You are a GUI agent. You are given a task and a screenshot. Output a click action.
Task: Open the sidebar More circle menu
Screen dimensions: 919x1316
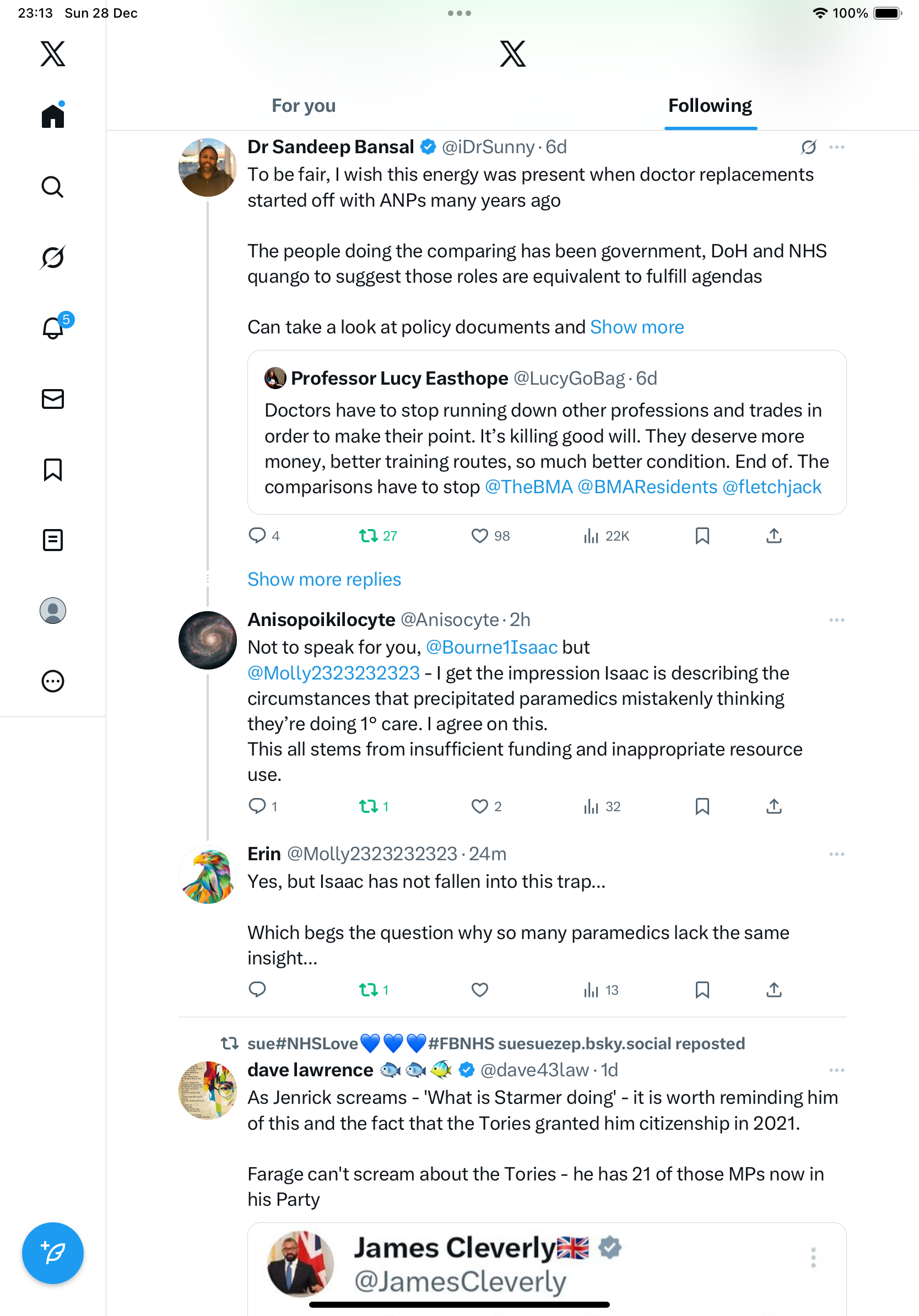pos(53,681)
